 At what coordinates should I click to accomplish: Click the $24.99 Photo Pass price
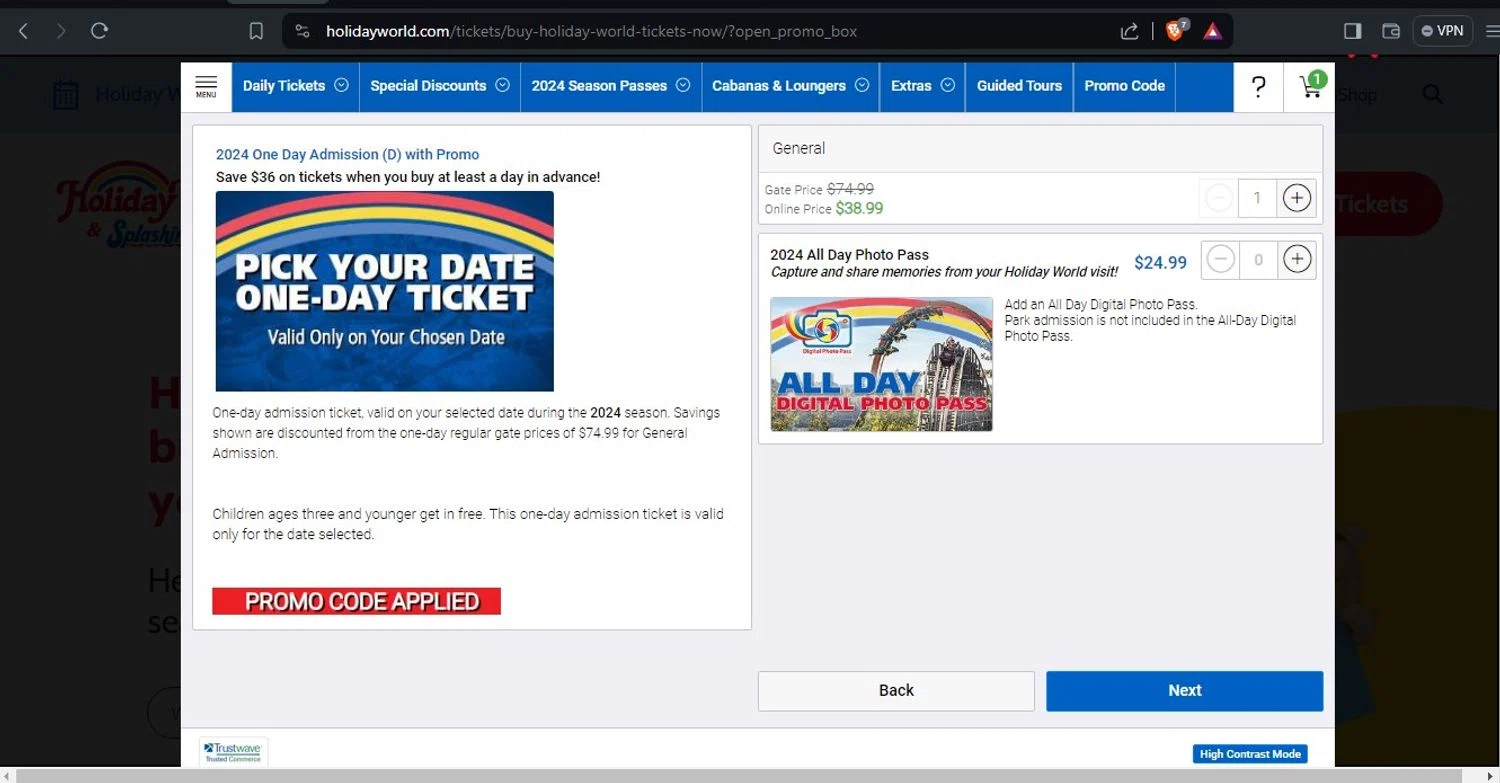[1160, 263]
